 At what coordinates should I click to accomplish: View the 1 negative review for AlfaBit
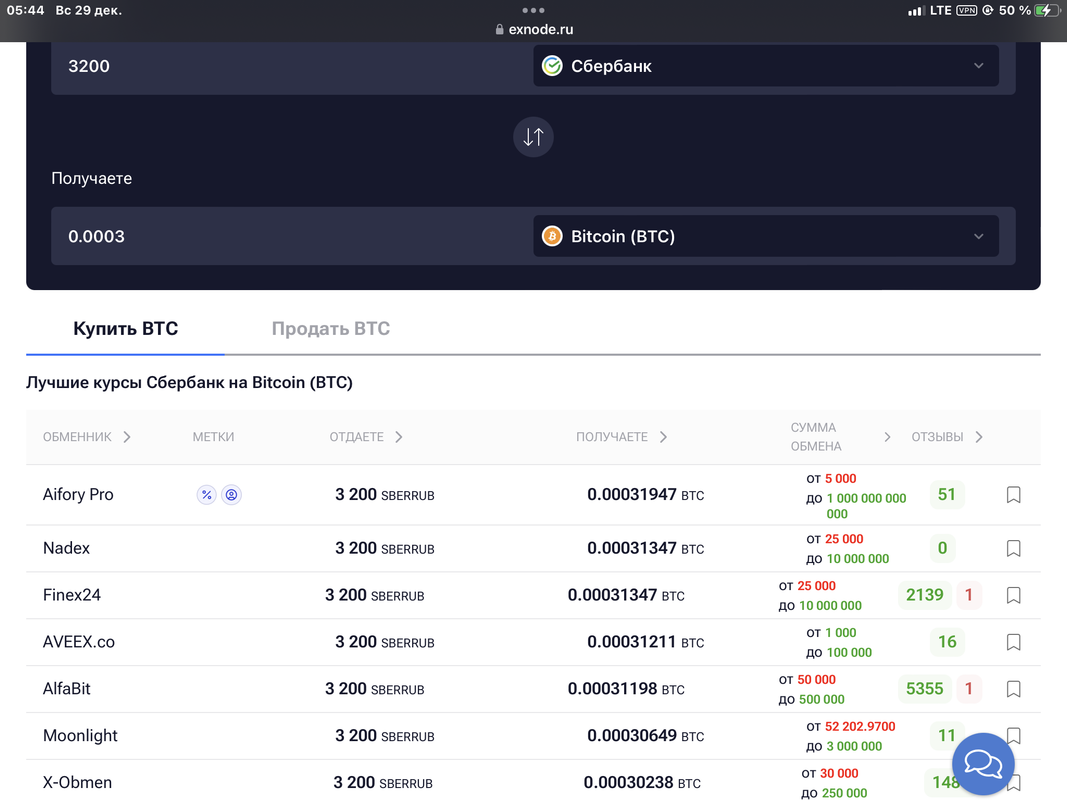(x=968, y=689)
